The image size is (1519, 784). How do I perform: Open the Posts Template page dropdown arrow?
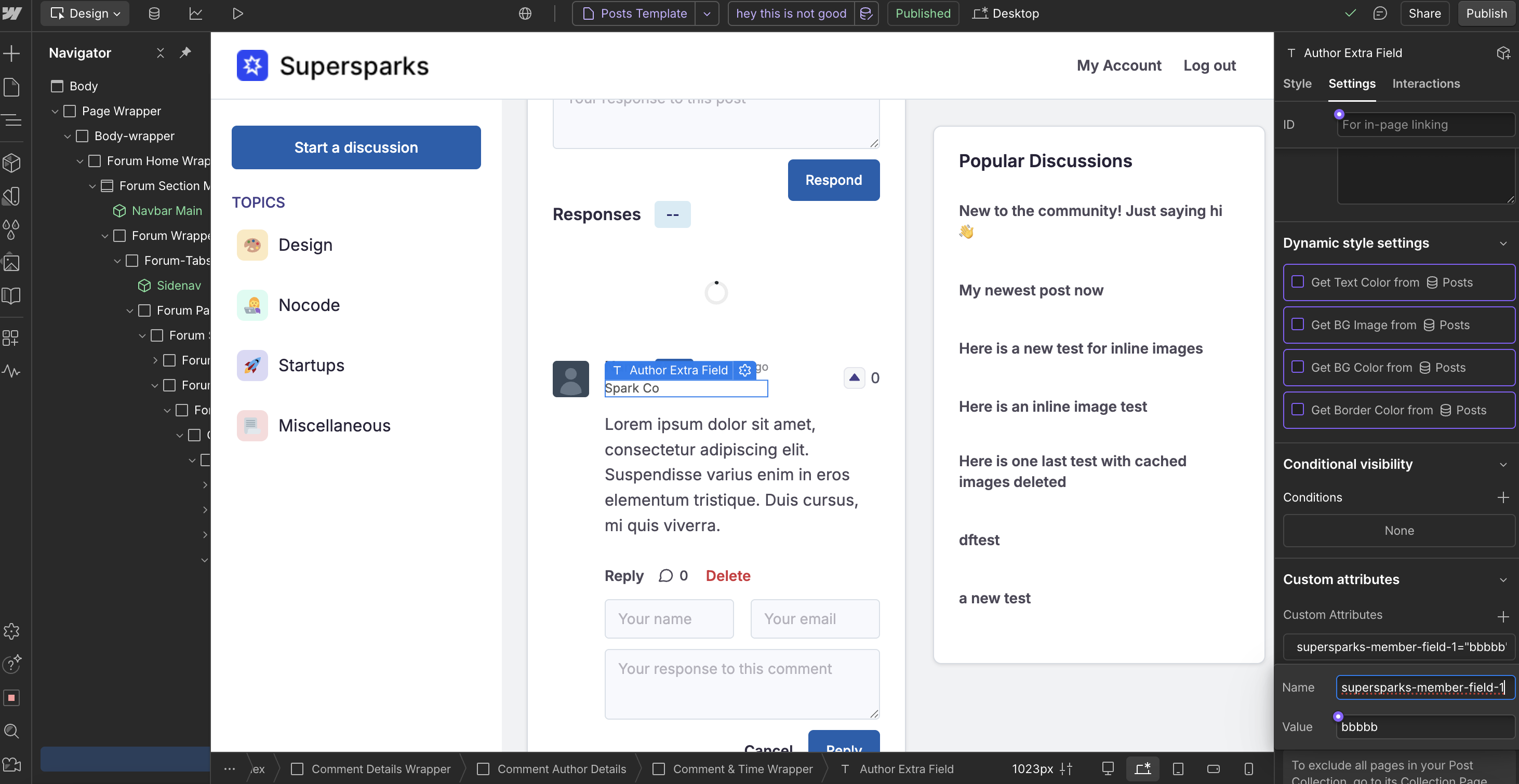pyautogui.click(x=707, y=13)
